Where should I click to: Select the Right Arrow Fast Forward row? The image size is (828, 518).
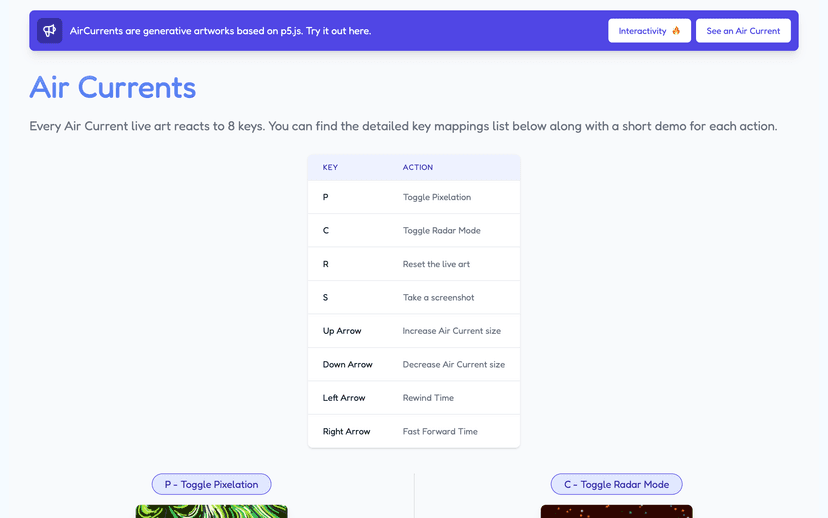point(414,431)
